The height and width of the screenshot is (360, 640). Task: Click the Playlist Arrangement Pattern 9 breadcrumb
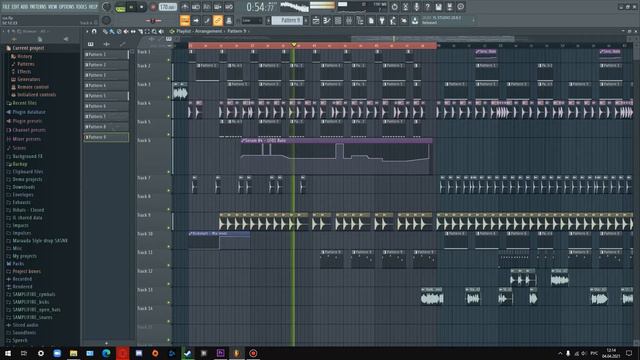(x=211, y=31)
